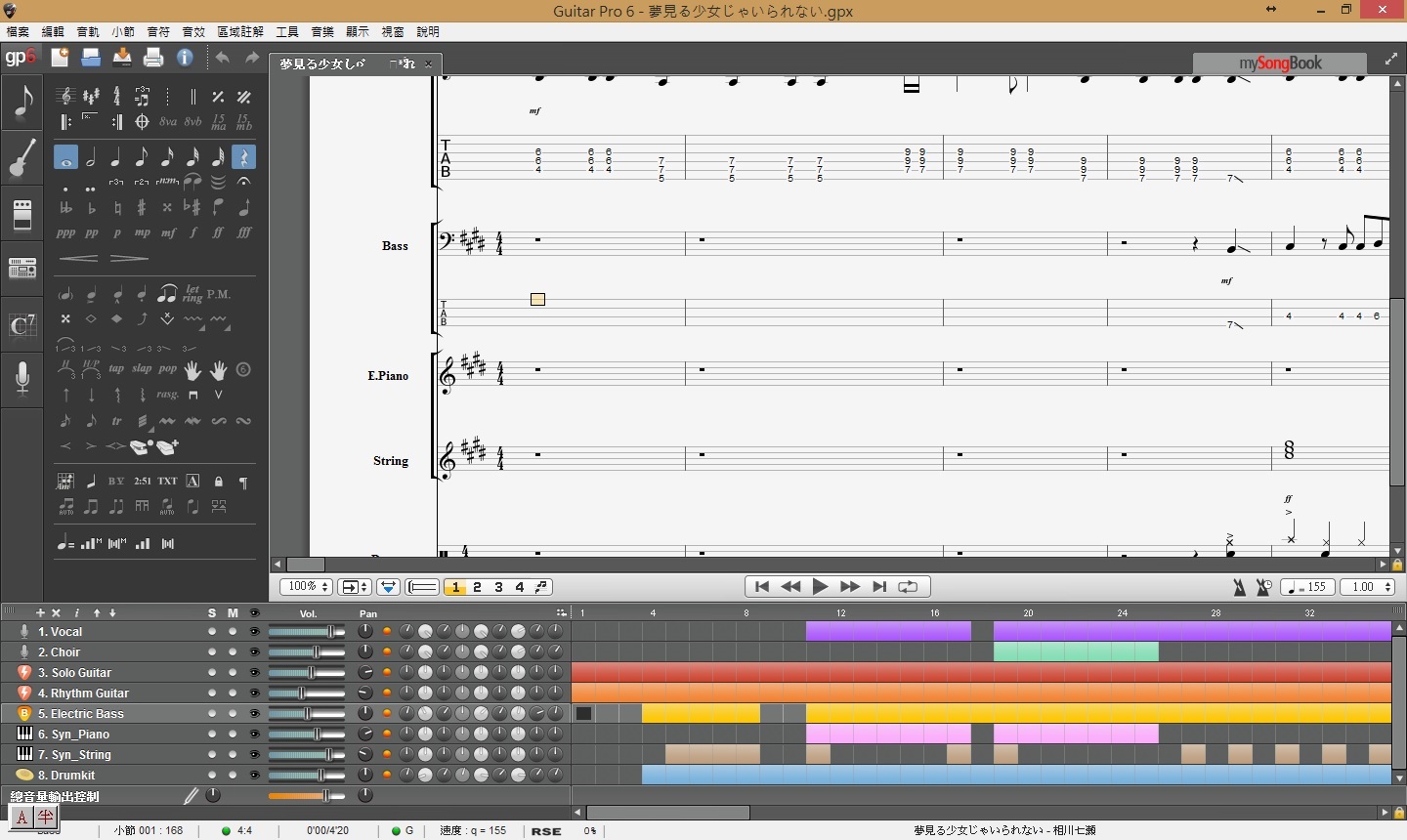Select the tap technique
The width and height of the screenshot is (1407, 840).
[x=116, y=369]
